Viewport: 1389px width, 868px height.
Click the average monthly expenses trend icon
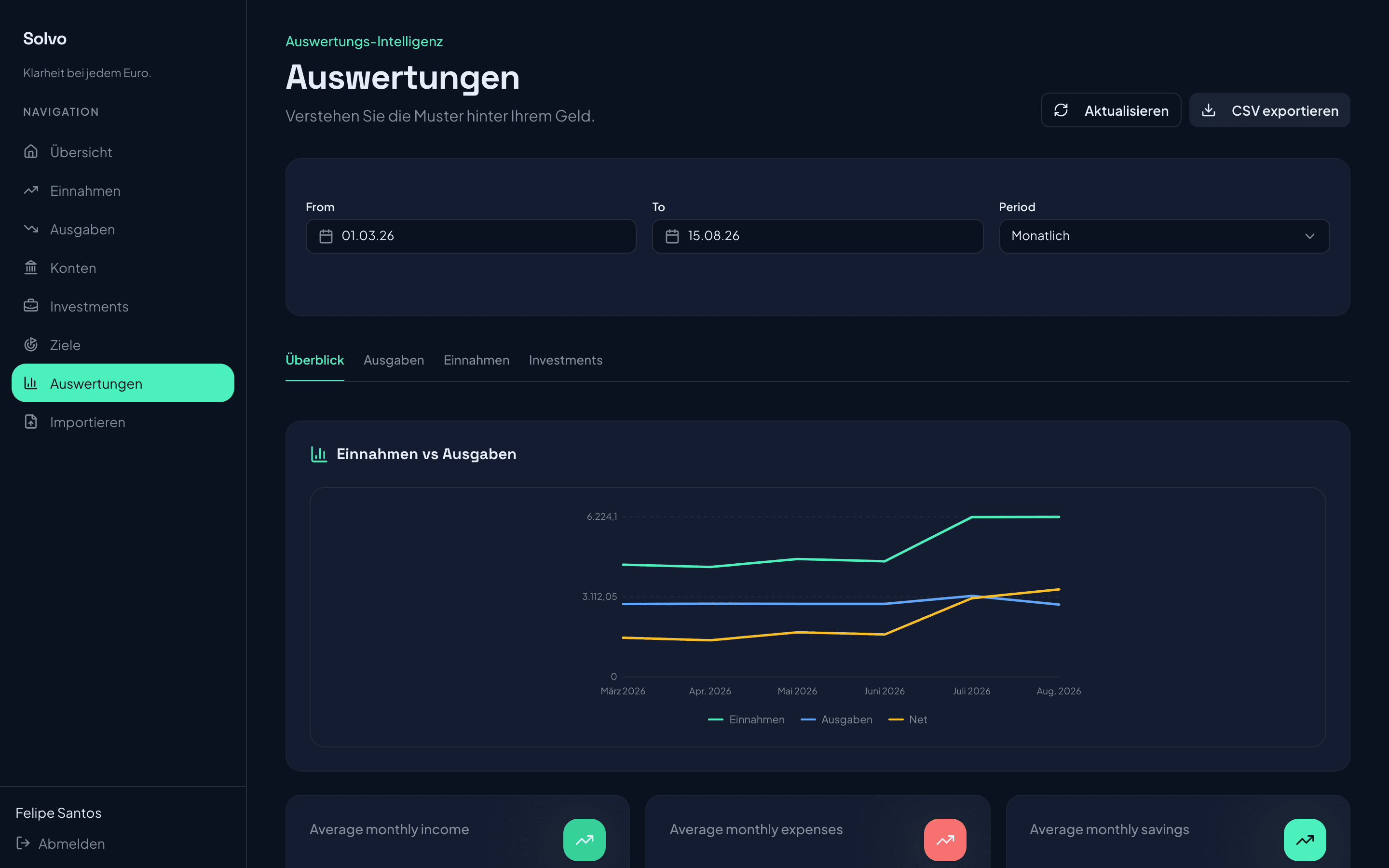pos(945,840)
